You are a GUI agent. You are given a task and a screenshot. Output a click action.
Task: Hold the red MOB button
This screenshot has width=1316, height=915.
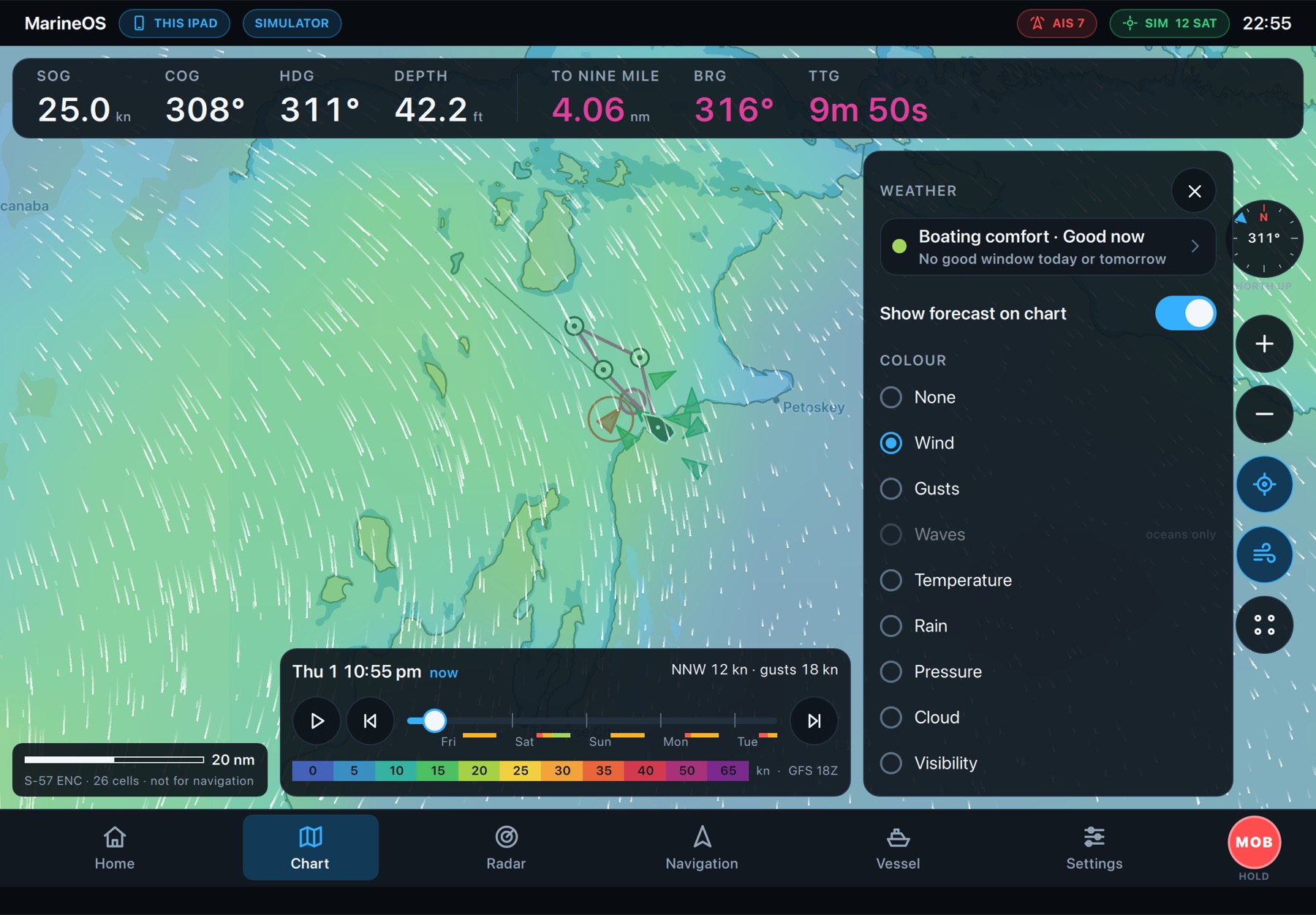click(1254, 843)
